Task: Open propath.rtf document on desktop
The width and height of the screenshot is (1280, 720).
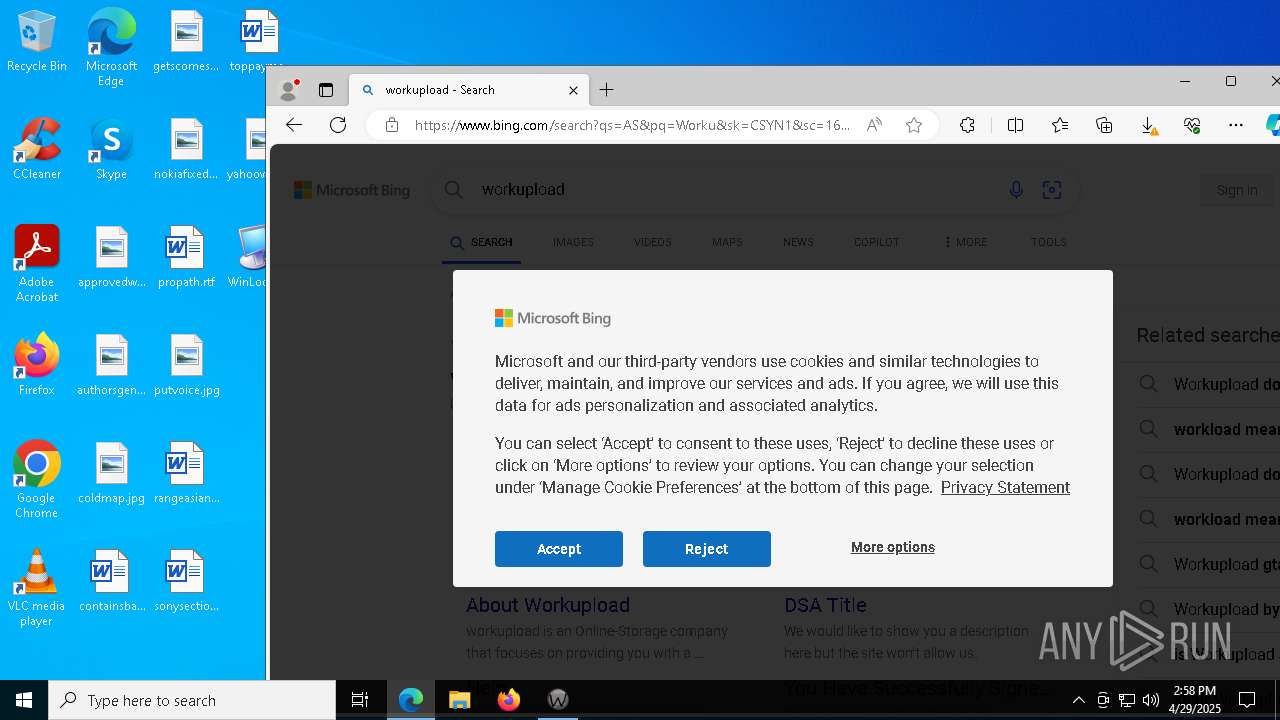Action: pos(186,258)
